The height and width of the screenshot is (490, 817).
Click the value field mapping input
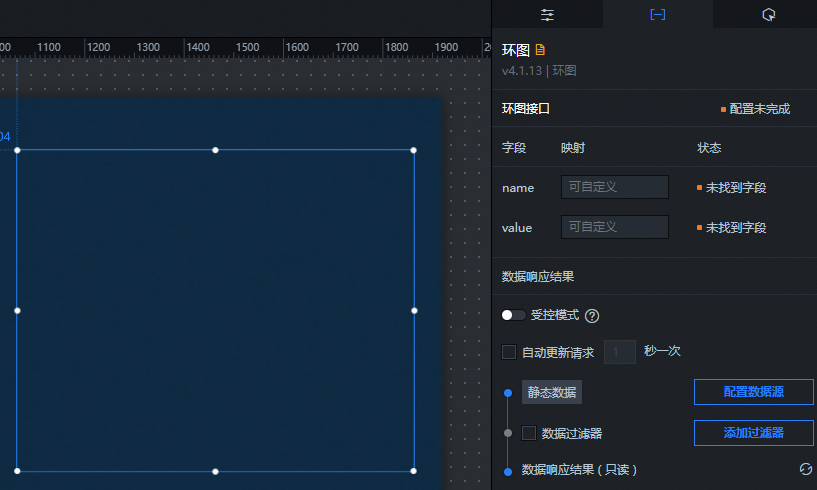click(x=615, y=227)
